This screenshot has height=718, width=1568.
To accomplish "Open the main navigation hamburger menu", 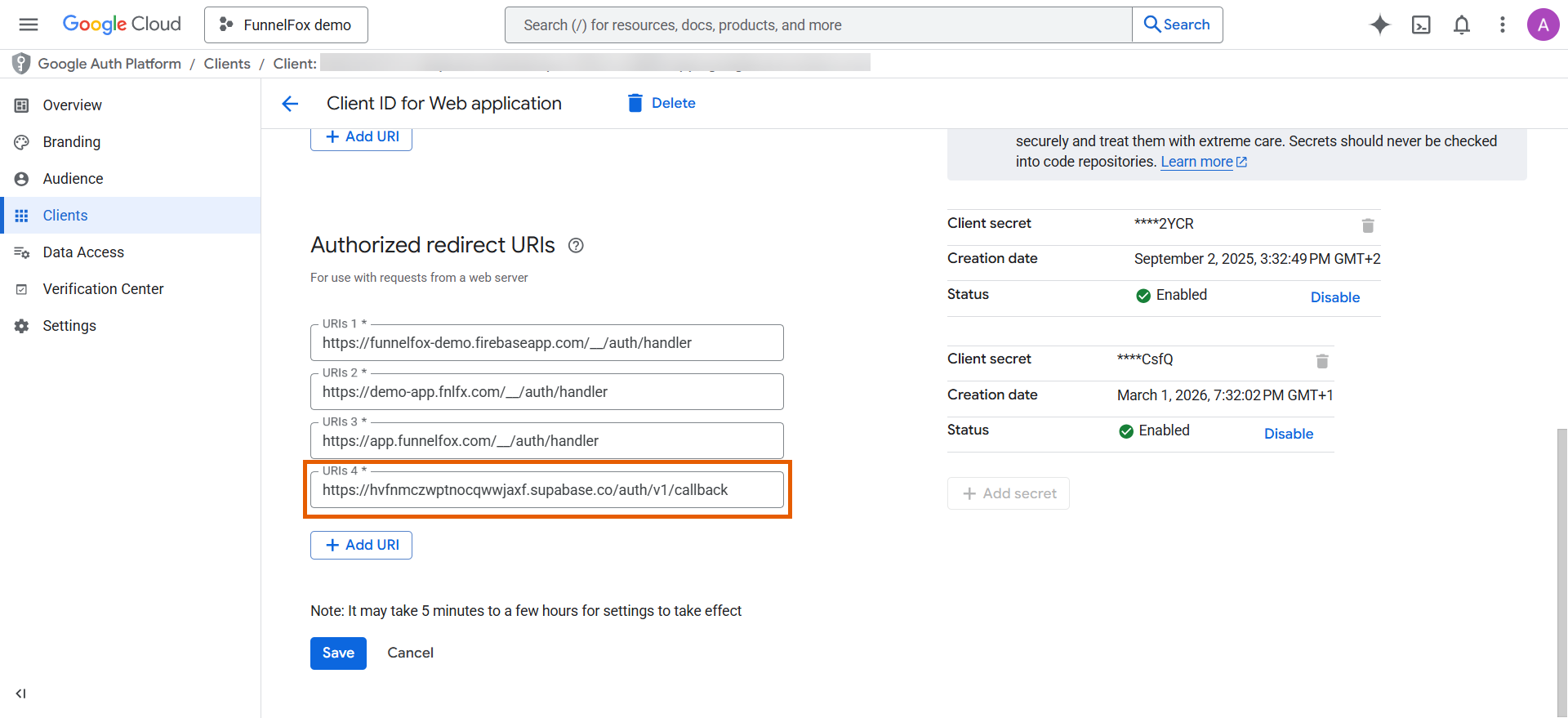I will [29, 25].
